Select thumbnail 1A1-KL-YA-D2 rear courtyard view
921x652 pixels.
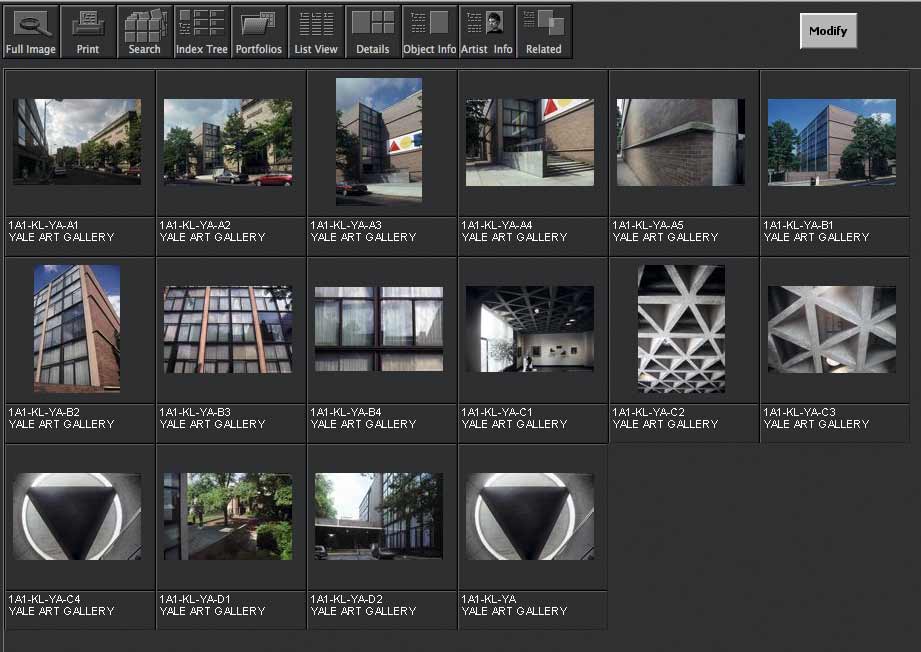379,516
